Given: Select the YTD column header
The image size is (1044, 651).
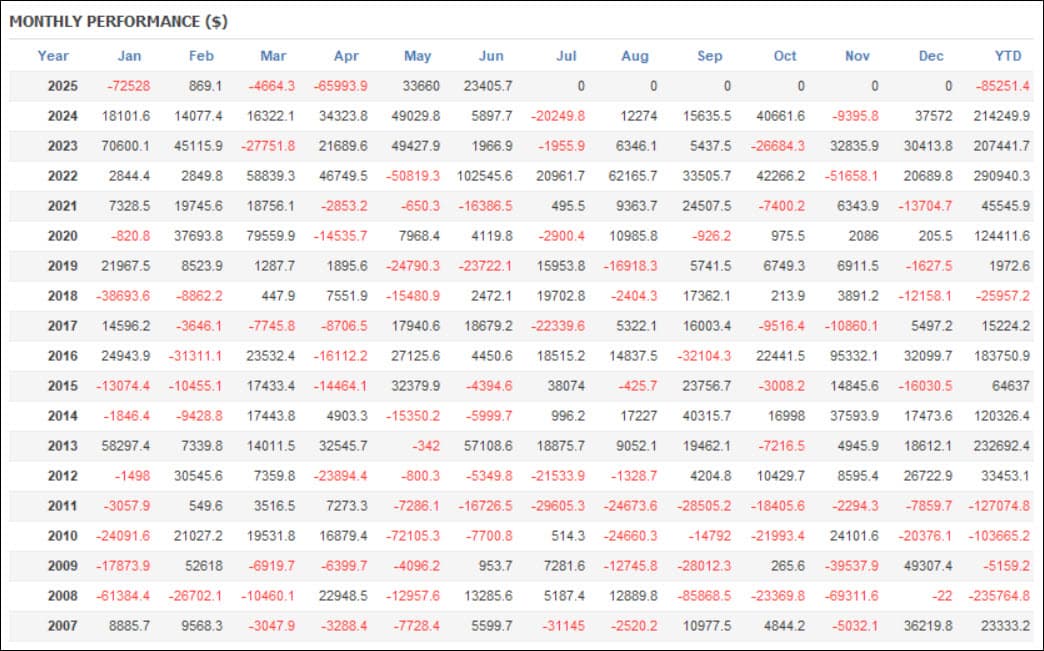Looking at the screenshot, I should [1008, 56].
